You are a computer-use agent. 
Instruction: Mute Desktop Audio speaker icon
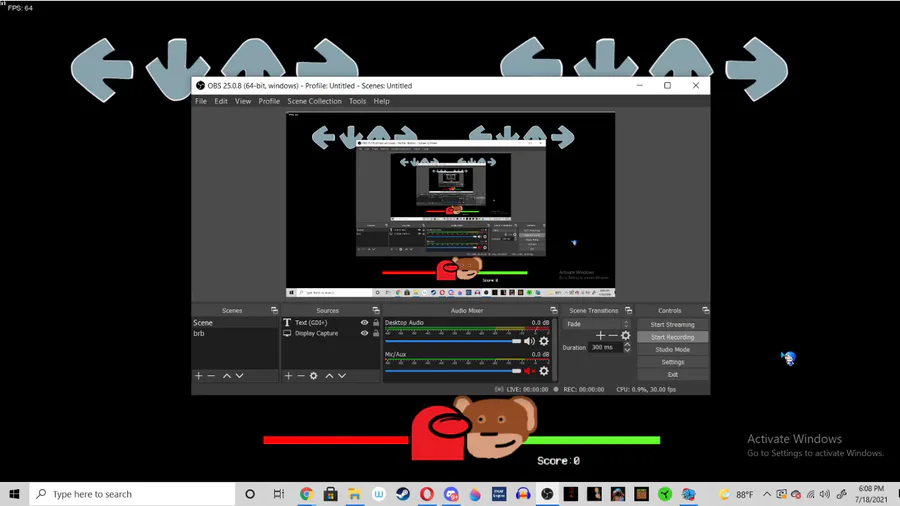coord(529,341)
